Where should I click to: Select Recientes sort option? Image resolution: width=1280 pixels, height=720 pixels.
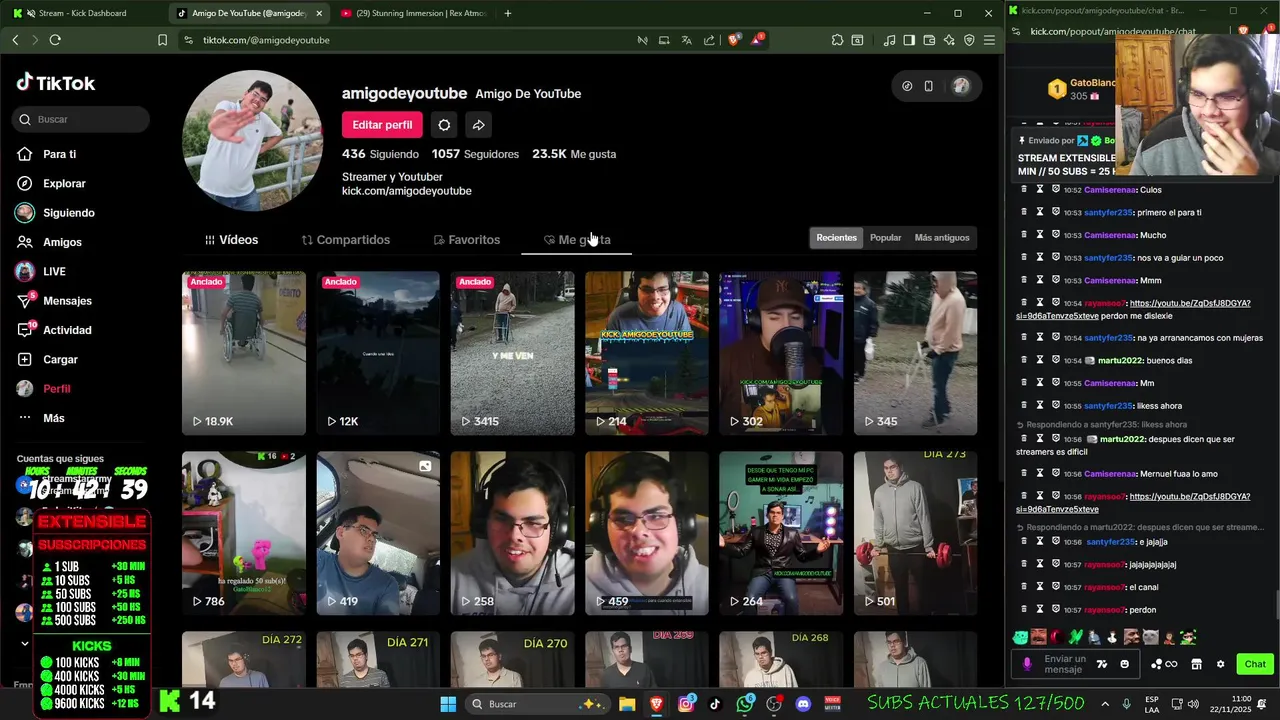pyautogui.click(x=836, y=238)
